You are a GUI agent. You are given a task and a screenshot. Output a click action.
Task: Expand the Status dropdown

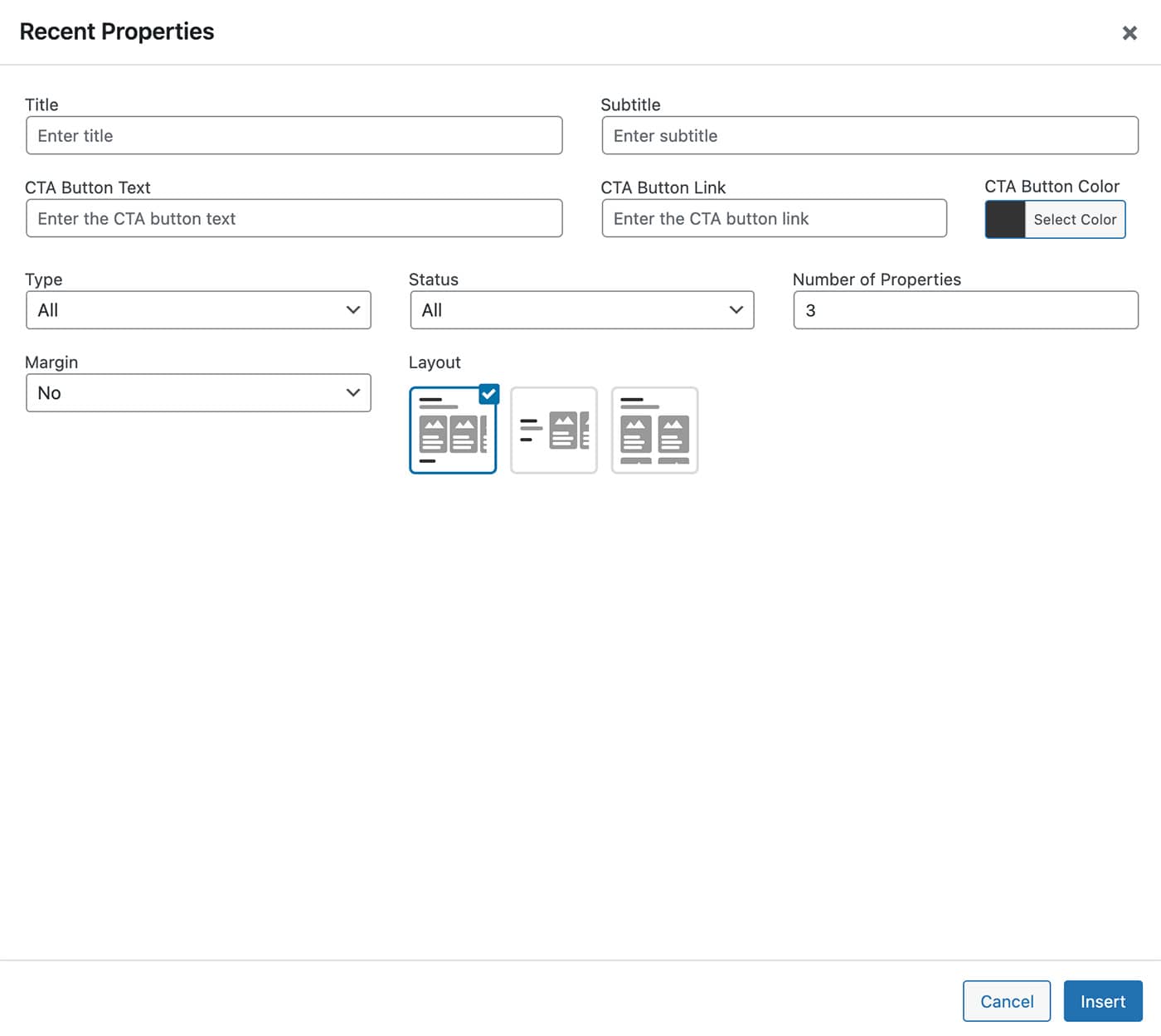tap(581, 310)
